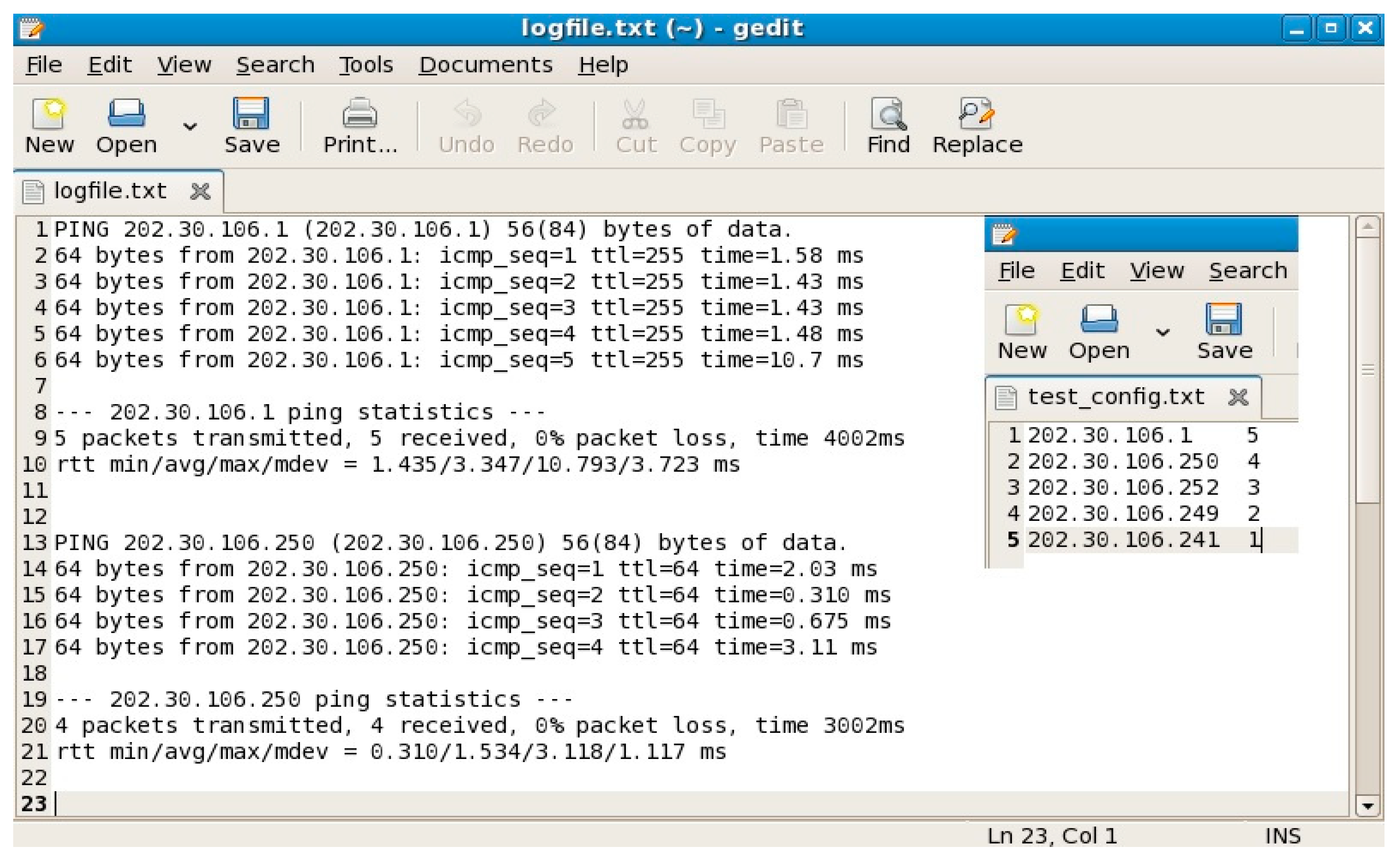Image resolution: width=1400 pixels, height=862 pixels.
Task: Click the line with icmp_seq=5 time=10.7 ms
Action: (x=459, y=360)
